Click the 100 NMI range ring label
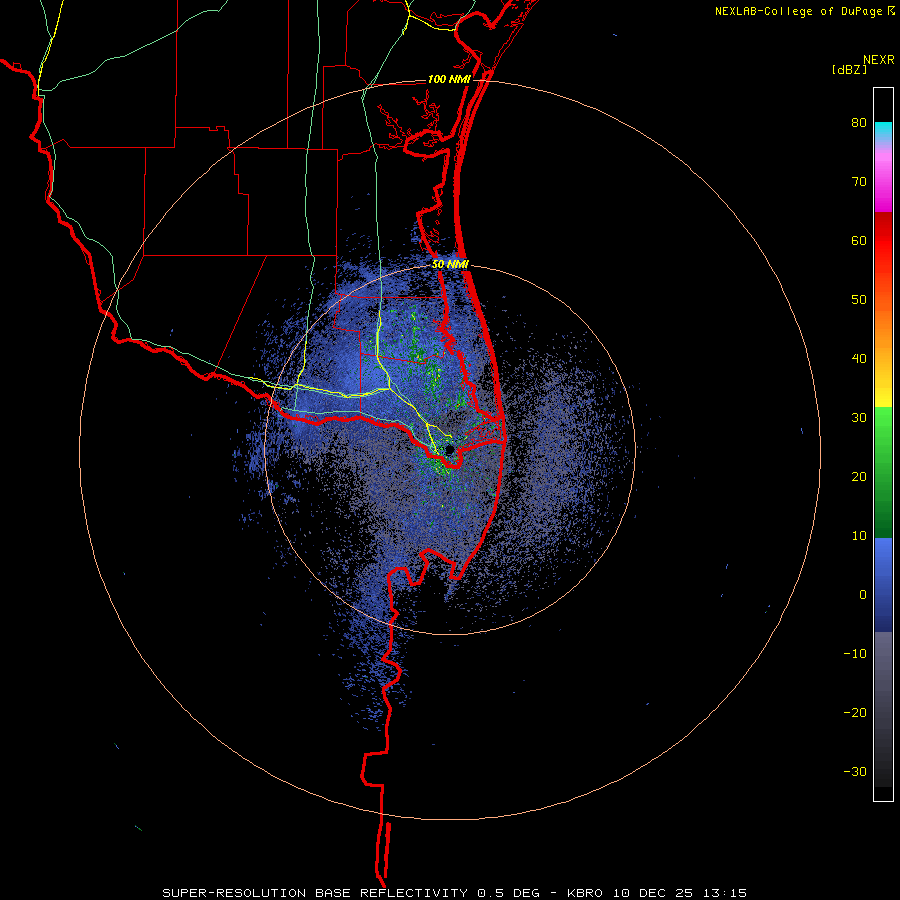 [x=449, y=79]
